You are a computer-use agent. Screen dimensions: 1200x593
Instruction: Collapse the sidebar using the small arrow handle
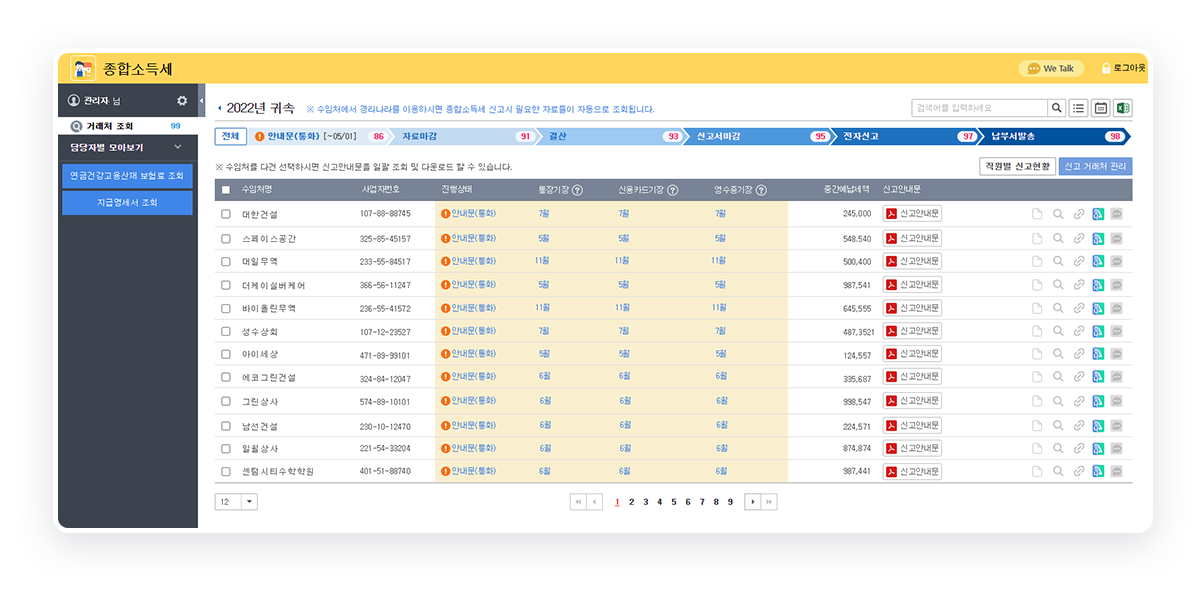click(201, 101)
